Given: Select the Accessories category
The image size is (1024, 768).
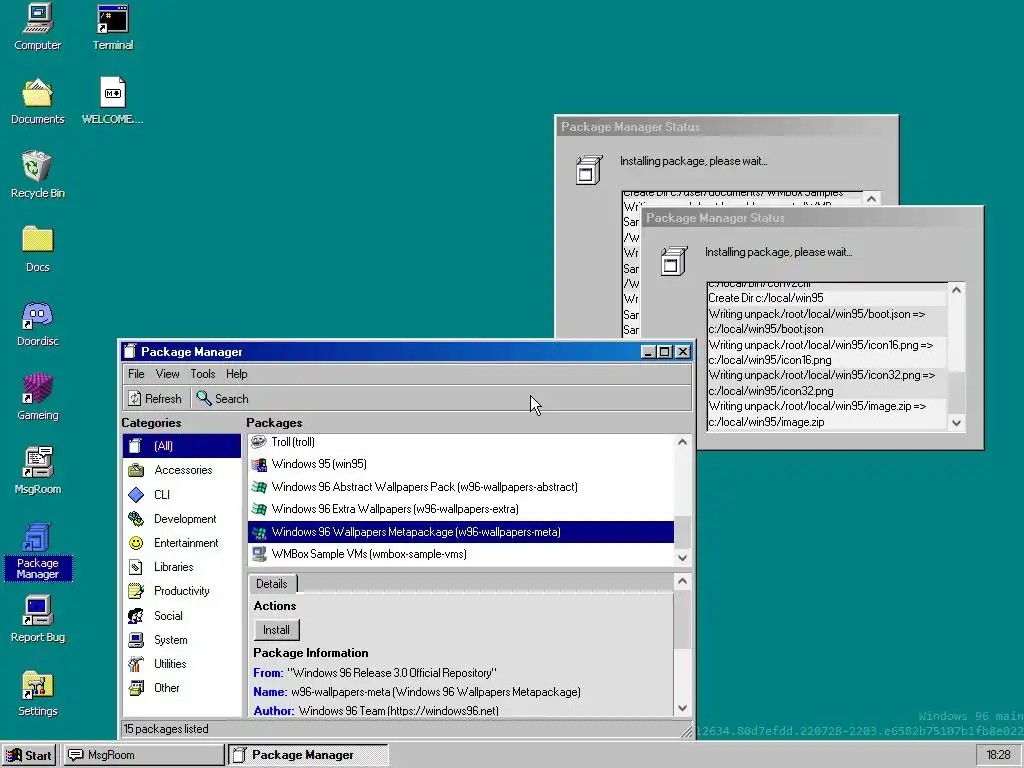Looking at the screenshot, I should [x=182, y=470].
